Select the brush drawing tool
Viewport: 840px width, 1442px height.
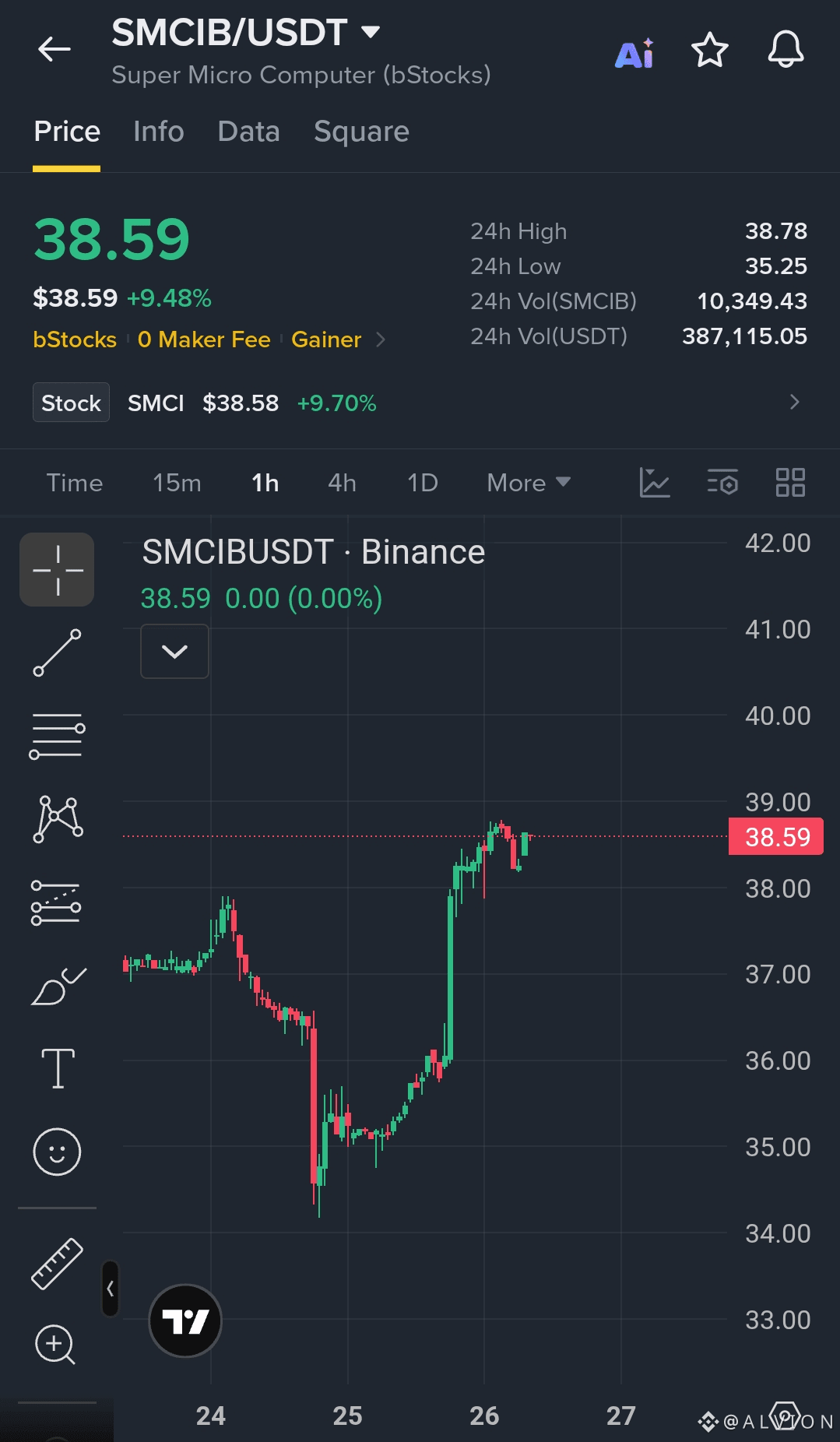tap(58, 986)
